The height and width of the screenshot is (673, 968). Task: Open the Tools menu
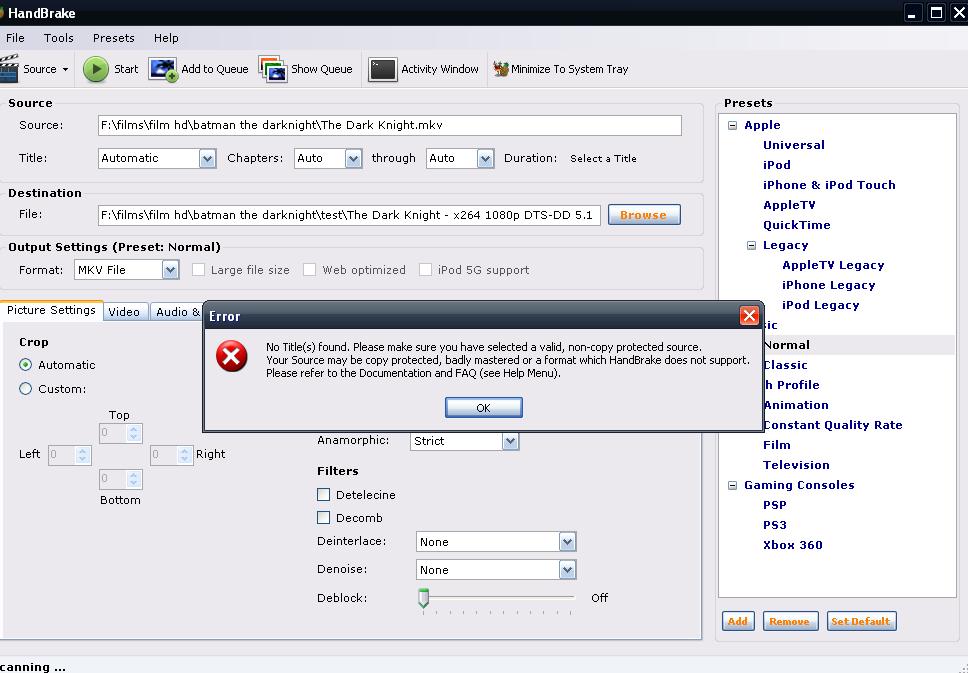click(x=59, y=38)
